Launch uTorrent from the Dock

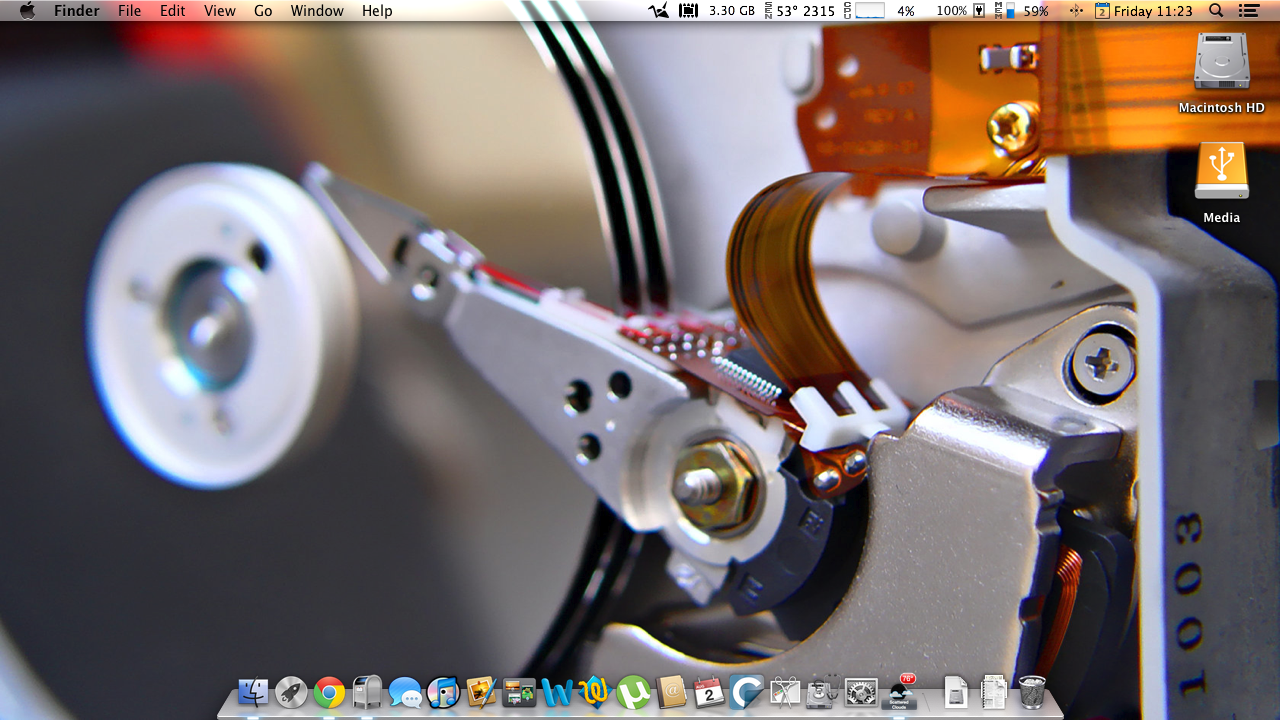[633, 692]
